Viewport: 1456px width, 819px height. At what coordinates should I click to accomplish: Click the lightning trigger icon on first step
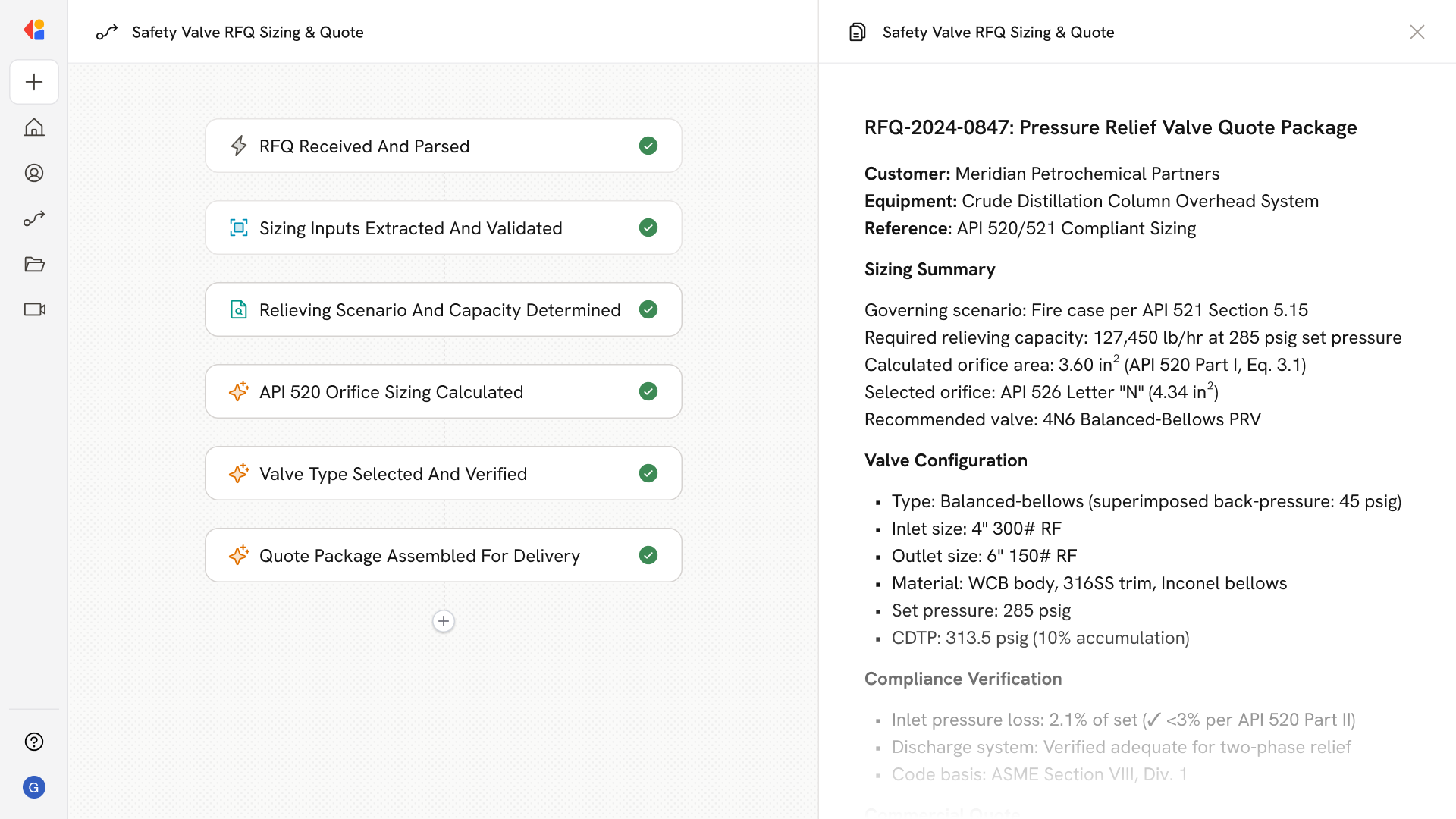click(239, 146)
